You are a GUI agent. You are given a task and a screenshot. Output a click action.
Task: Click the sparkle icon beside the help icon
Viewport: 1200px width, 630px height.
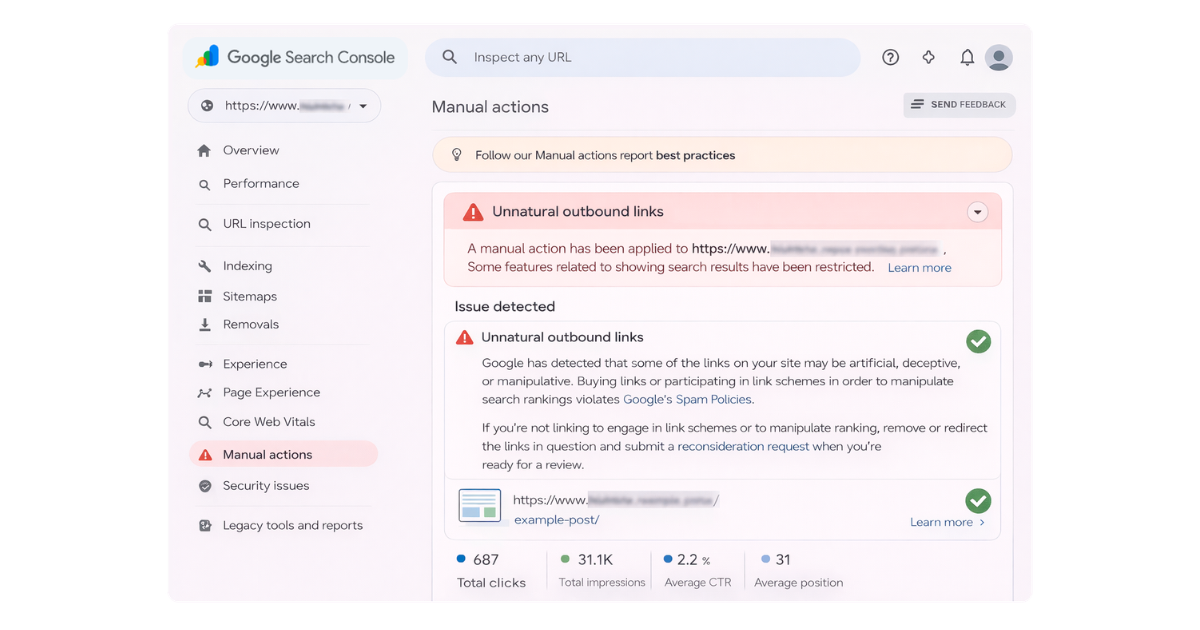point(929,57)
